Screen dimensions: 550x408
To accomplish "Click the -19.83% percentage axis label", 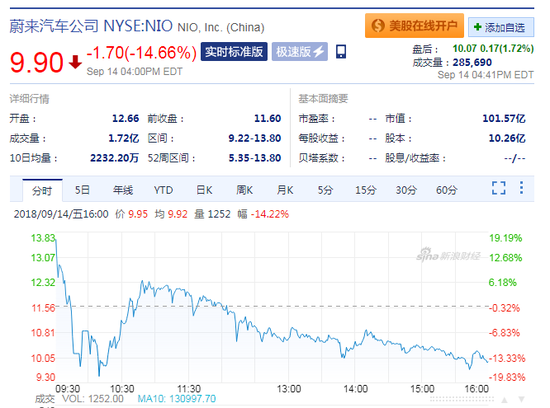I will click(x=507, y=377).
